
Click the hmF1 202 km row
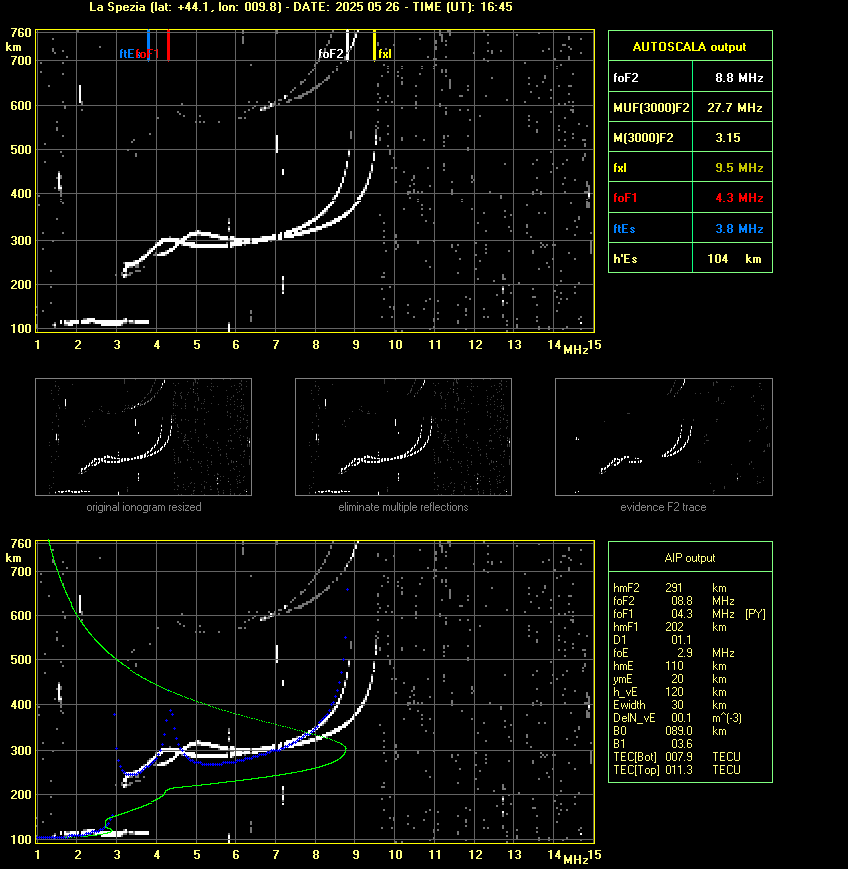tap(670, 627)
